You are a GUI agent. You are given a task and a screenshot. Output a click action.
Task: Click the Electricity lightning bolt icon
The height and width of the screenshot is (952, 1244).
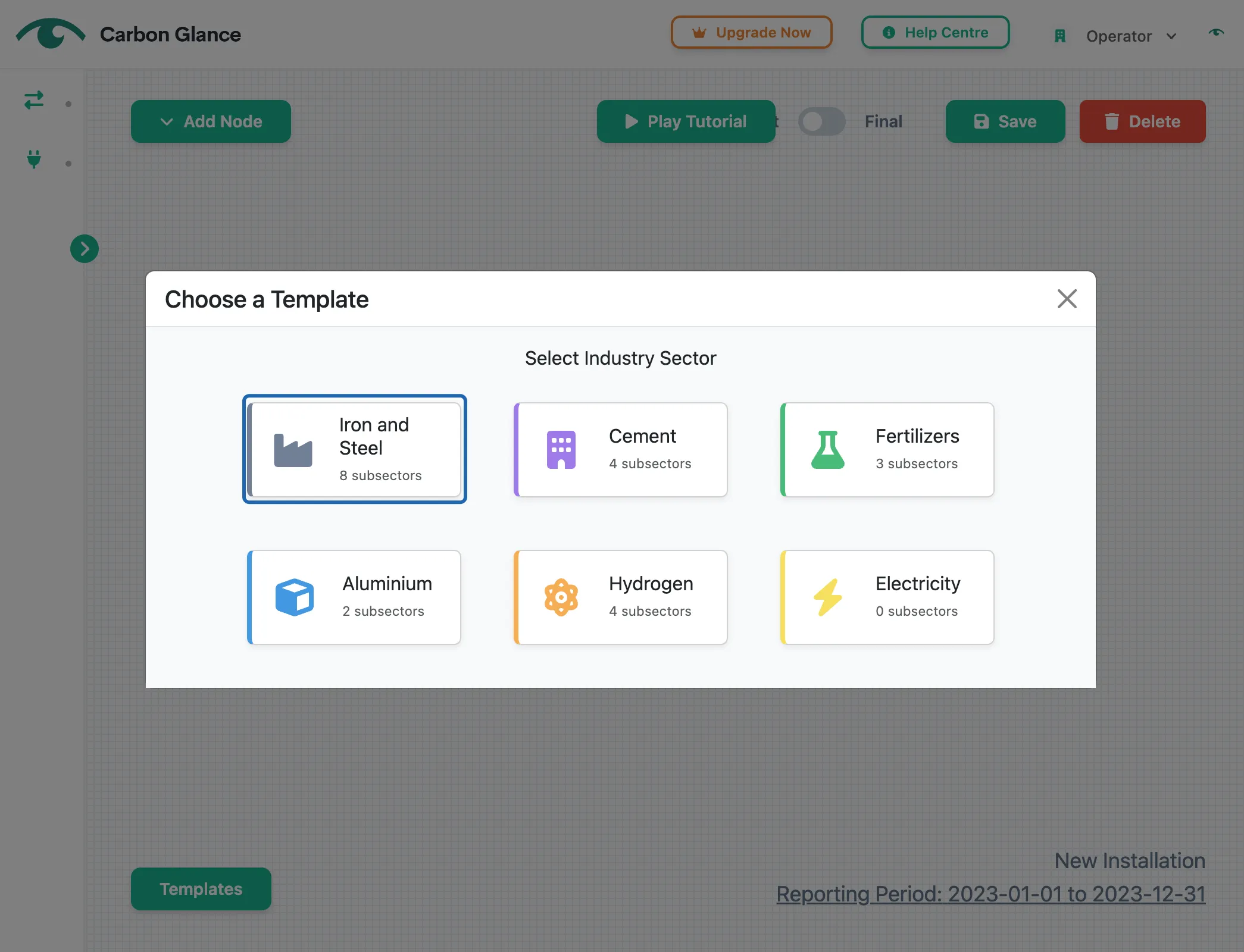click(828, 597)
